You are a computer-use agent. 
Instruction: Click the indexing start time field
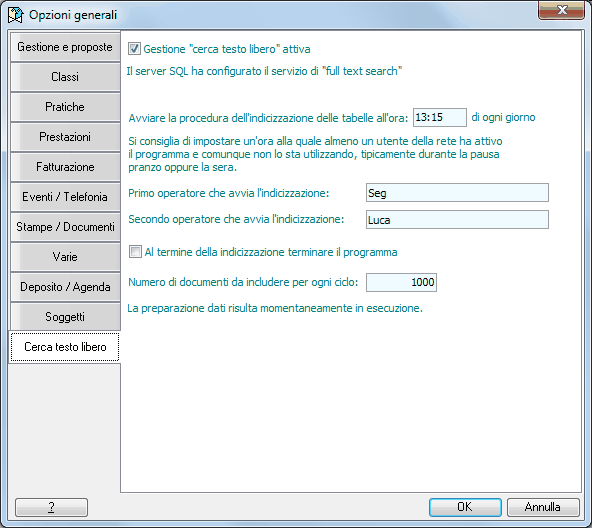[440, 117]
